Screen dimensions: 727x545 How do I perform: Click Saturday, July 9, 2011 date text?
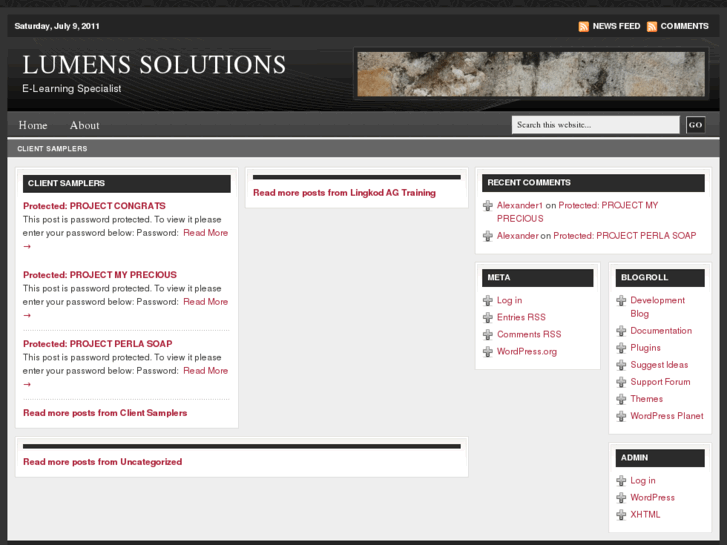pos(57,26)
